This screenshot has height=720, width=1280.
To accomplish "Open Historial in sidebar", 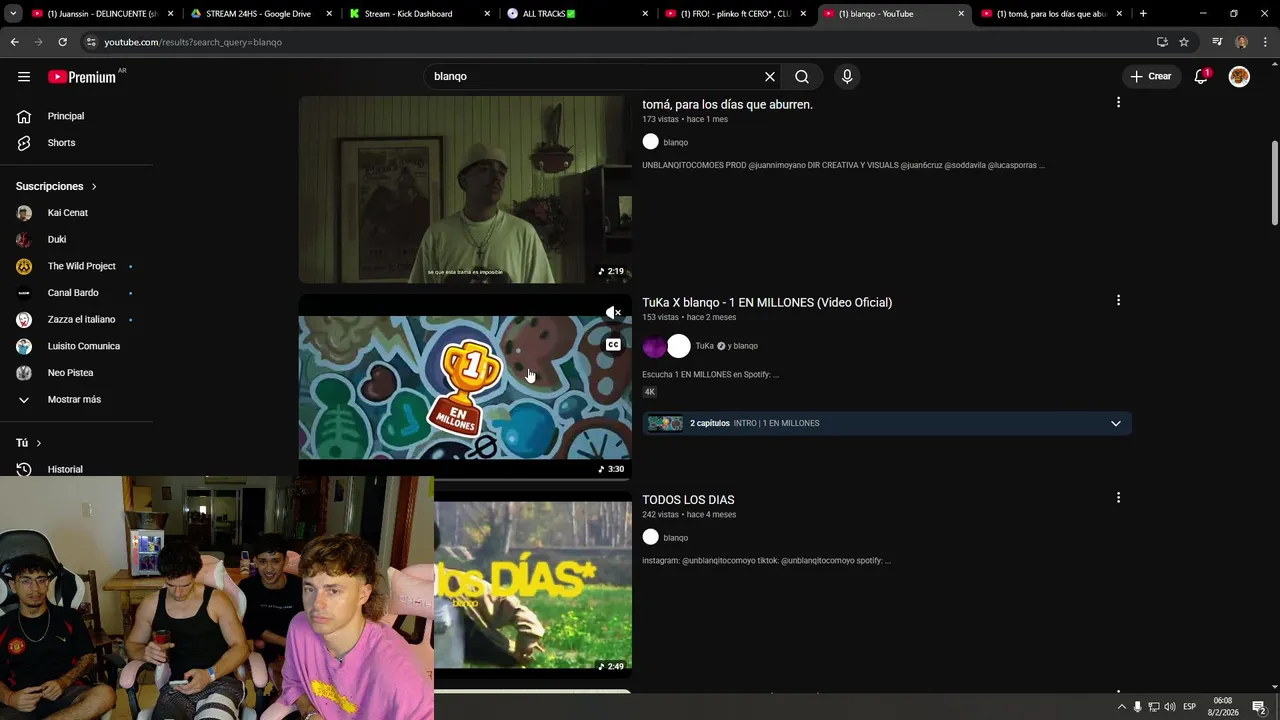I will pos(76,469).
